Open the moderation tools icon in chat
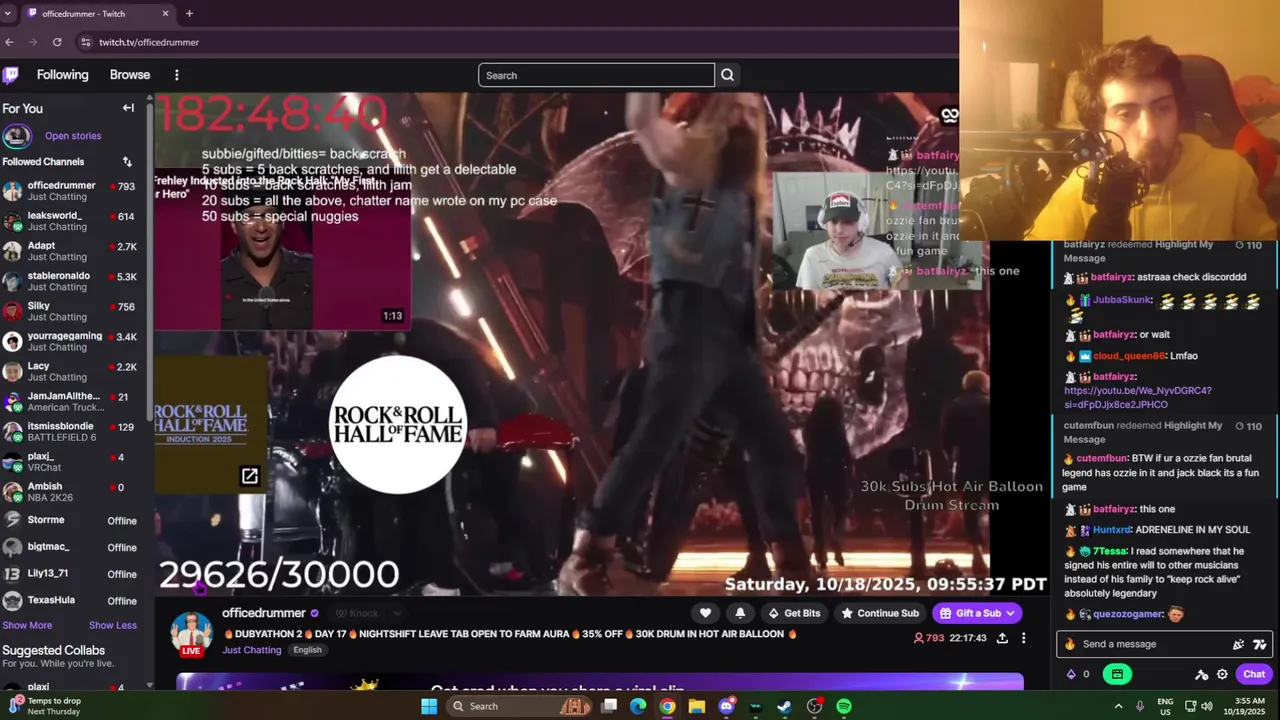The height and width of the screenshot is (720, 1280). point(1202,675)
